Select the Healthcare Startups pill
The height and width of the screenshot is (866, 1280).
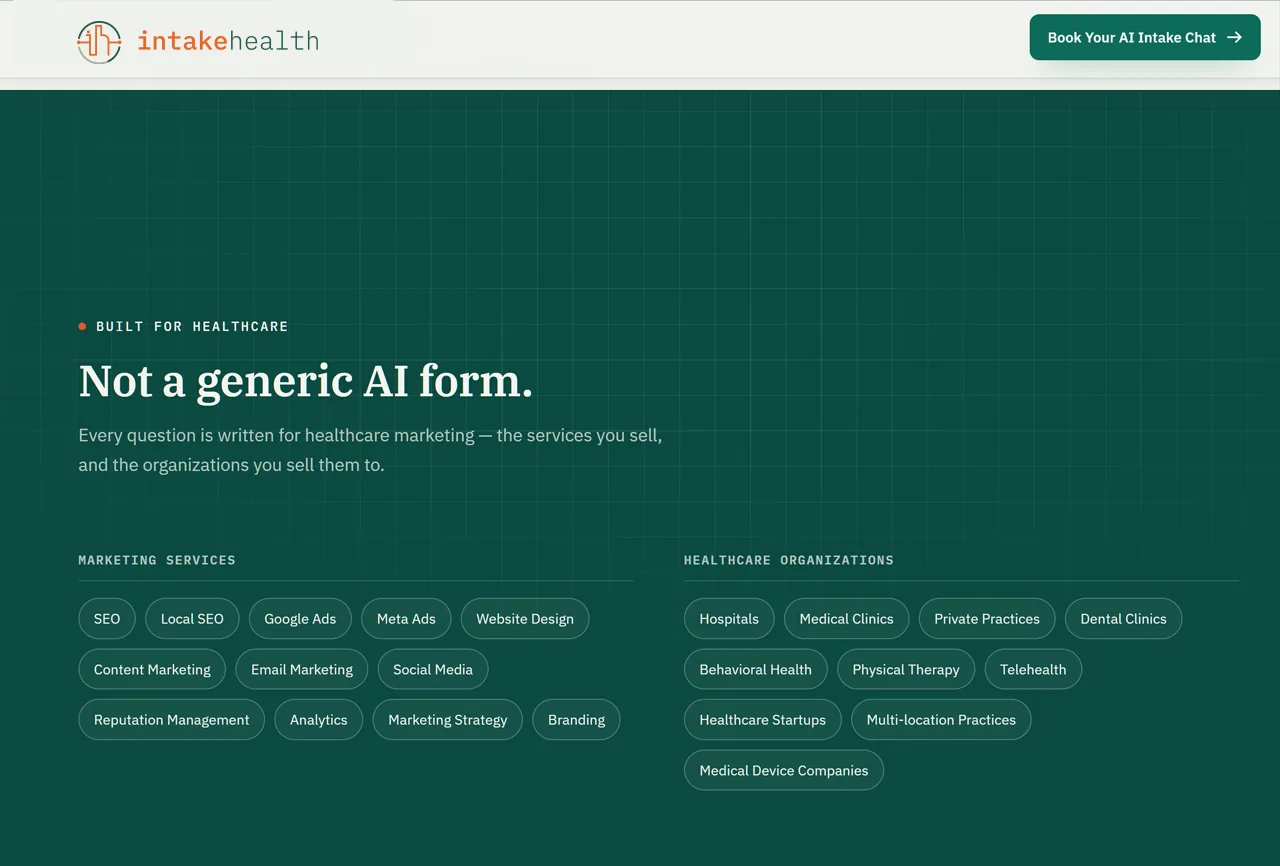pyautogui.click(x=763, y=720)
